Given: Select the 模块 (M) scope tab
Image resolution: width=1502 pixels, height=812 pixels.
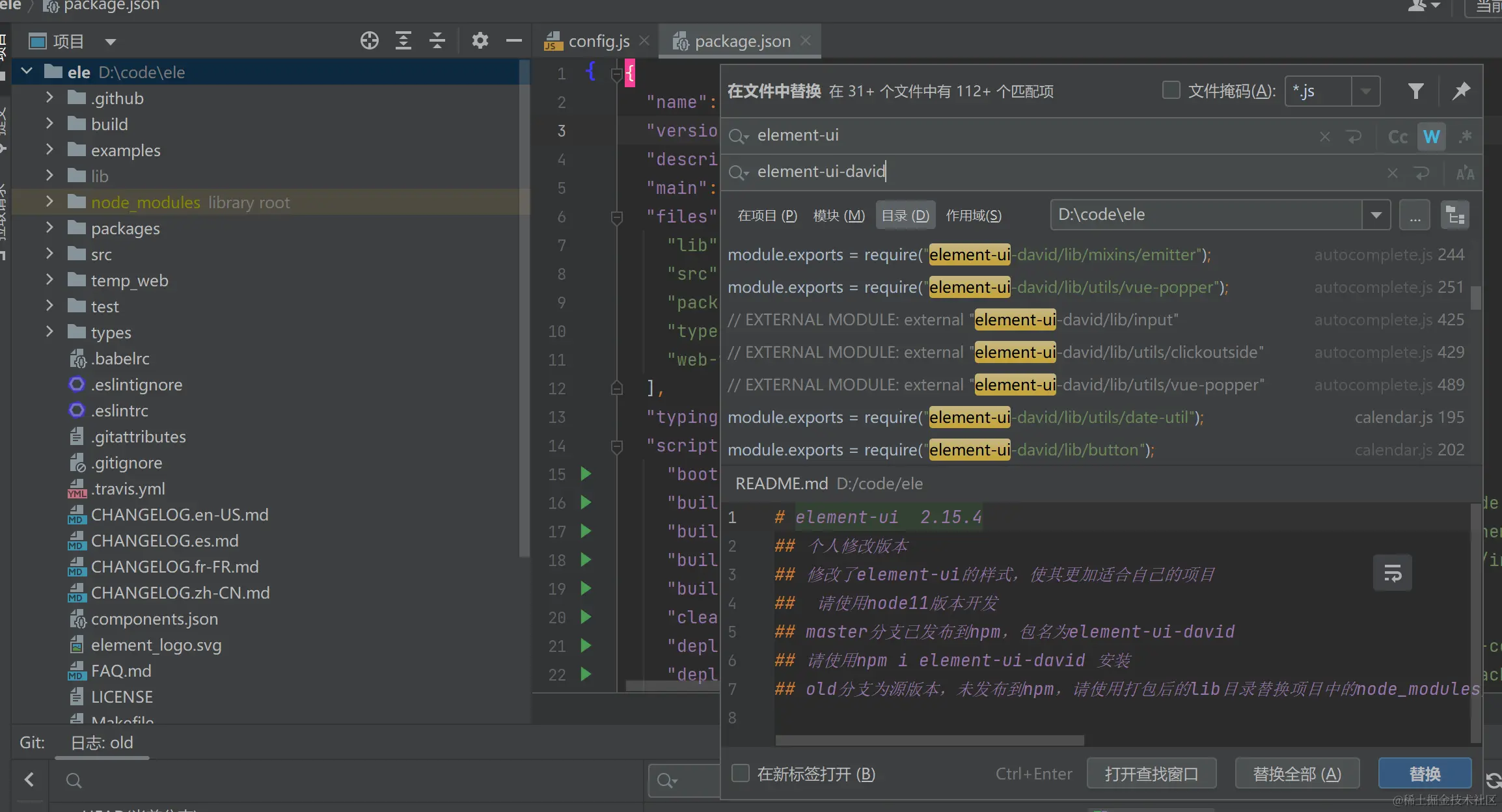Looking at the screenshot, I should point(839,215).
